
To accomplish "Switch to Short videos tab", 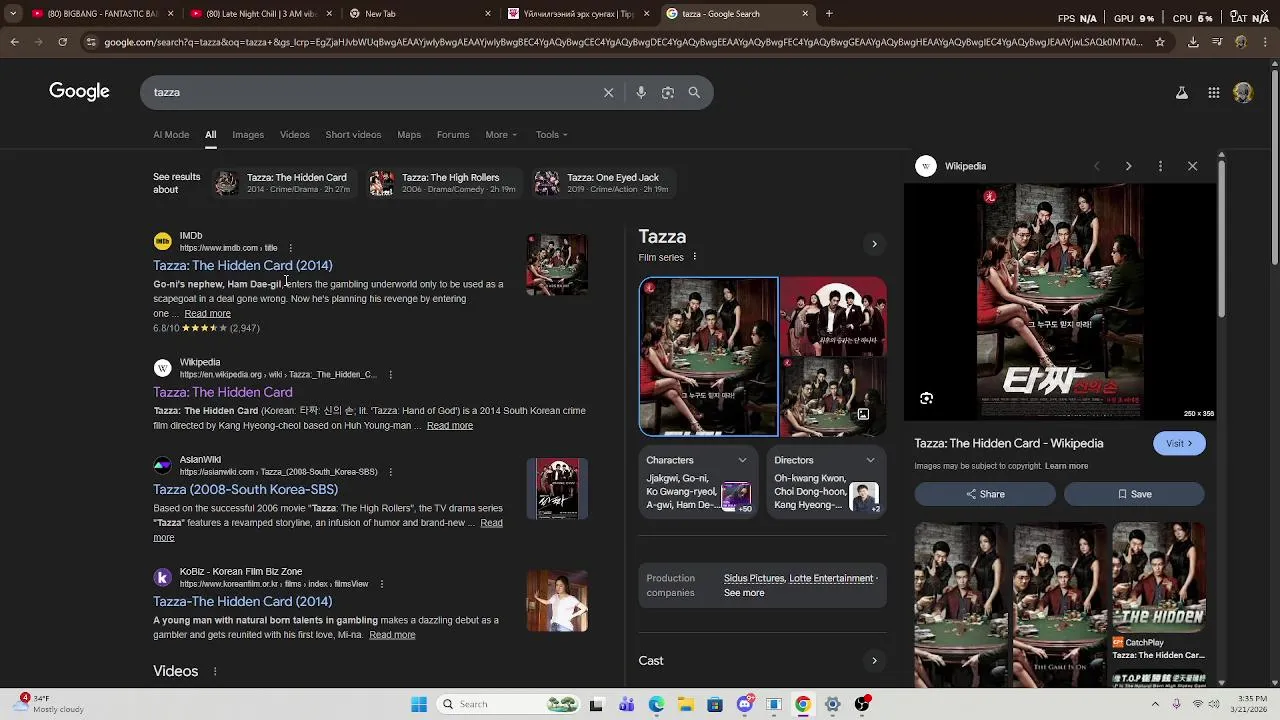I will point(353,134).
